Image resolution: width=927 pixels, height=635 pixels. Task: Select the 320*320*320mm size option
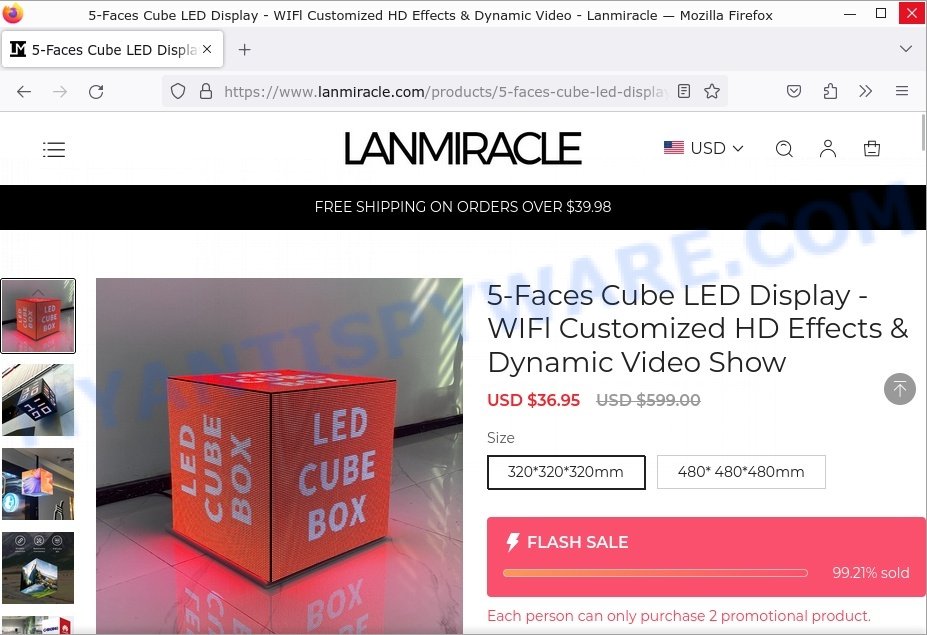pos(566,472)
